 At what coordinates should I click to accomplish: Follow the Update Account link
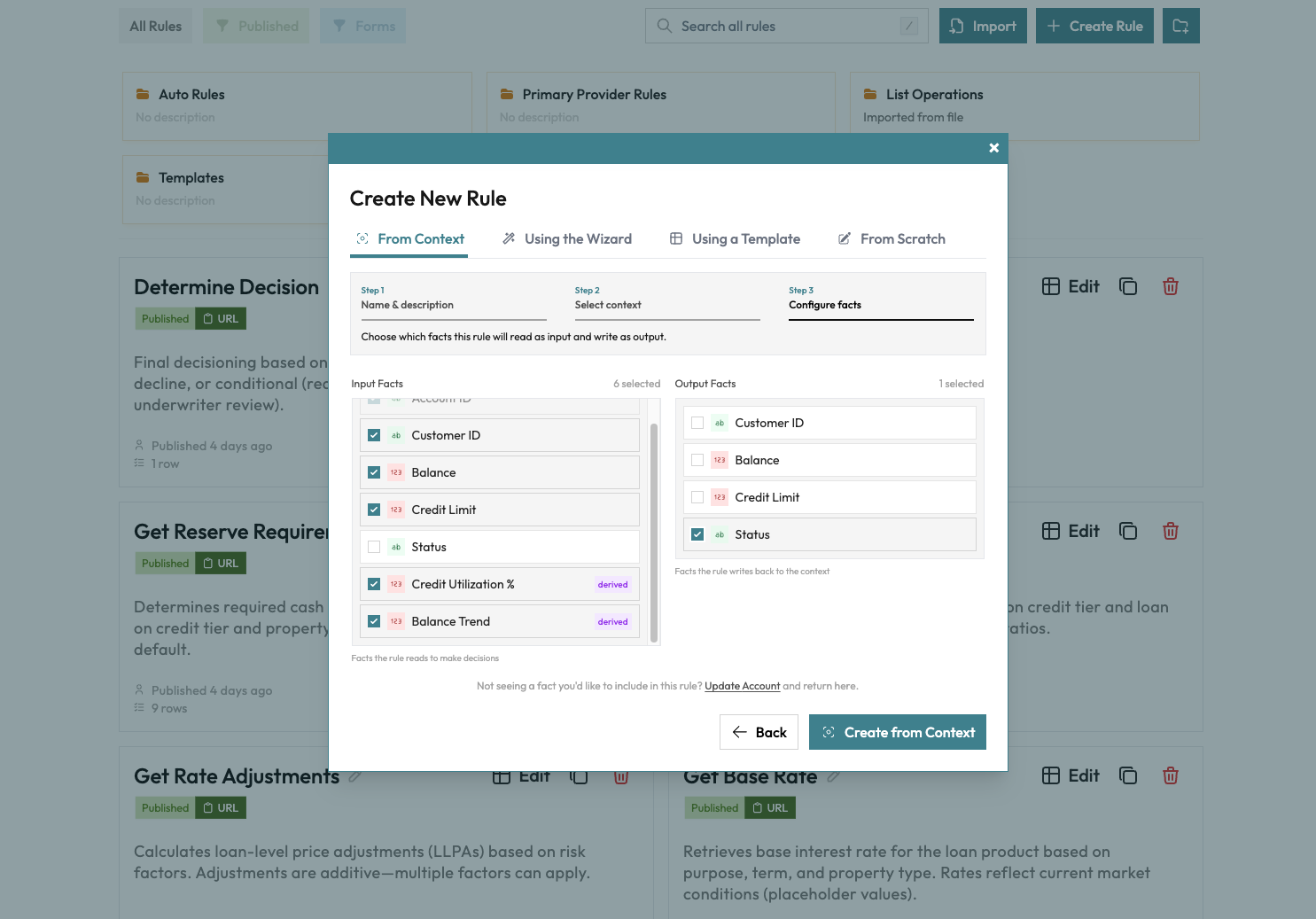[742, 686]
